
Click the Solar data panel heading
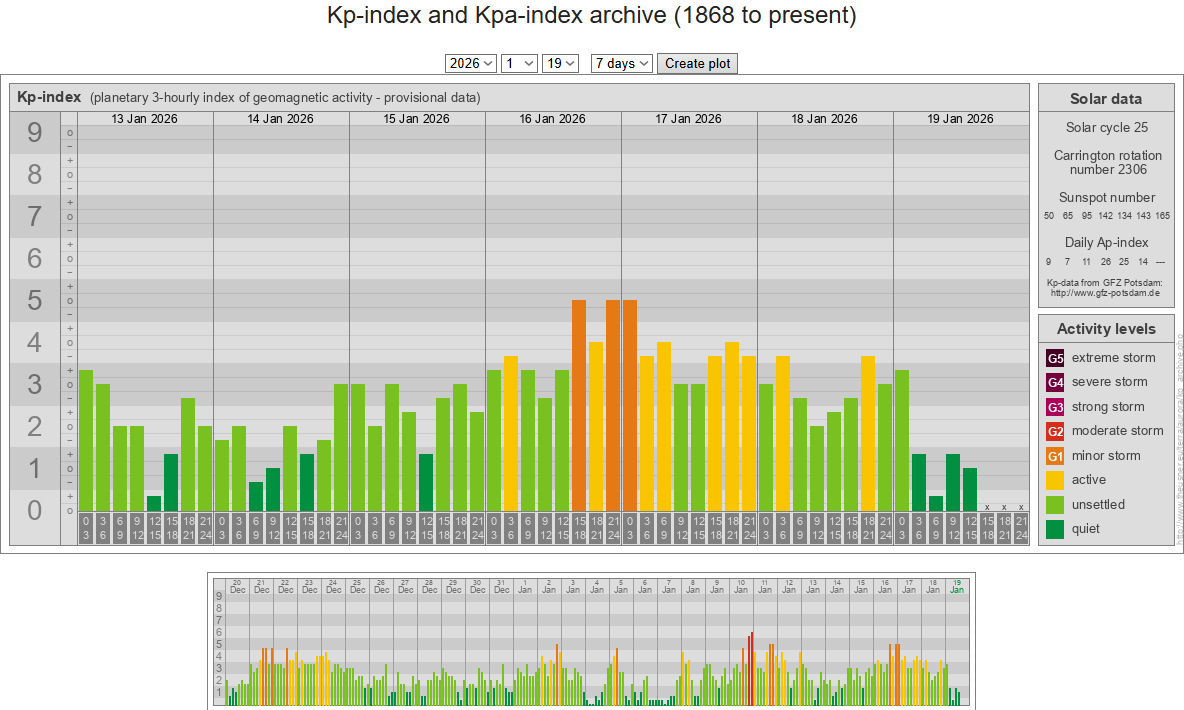[1105, 98]
